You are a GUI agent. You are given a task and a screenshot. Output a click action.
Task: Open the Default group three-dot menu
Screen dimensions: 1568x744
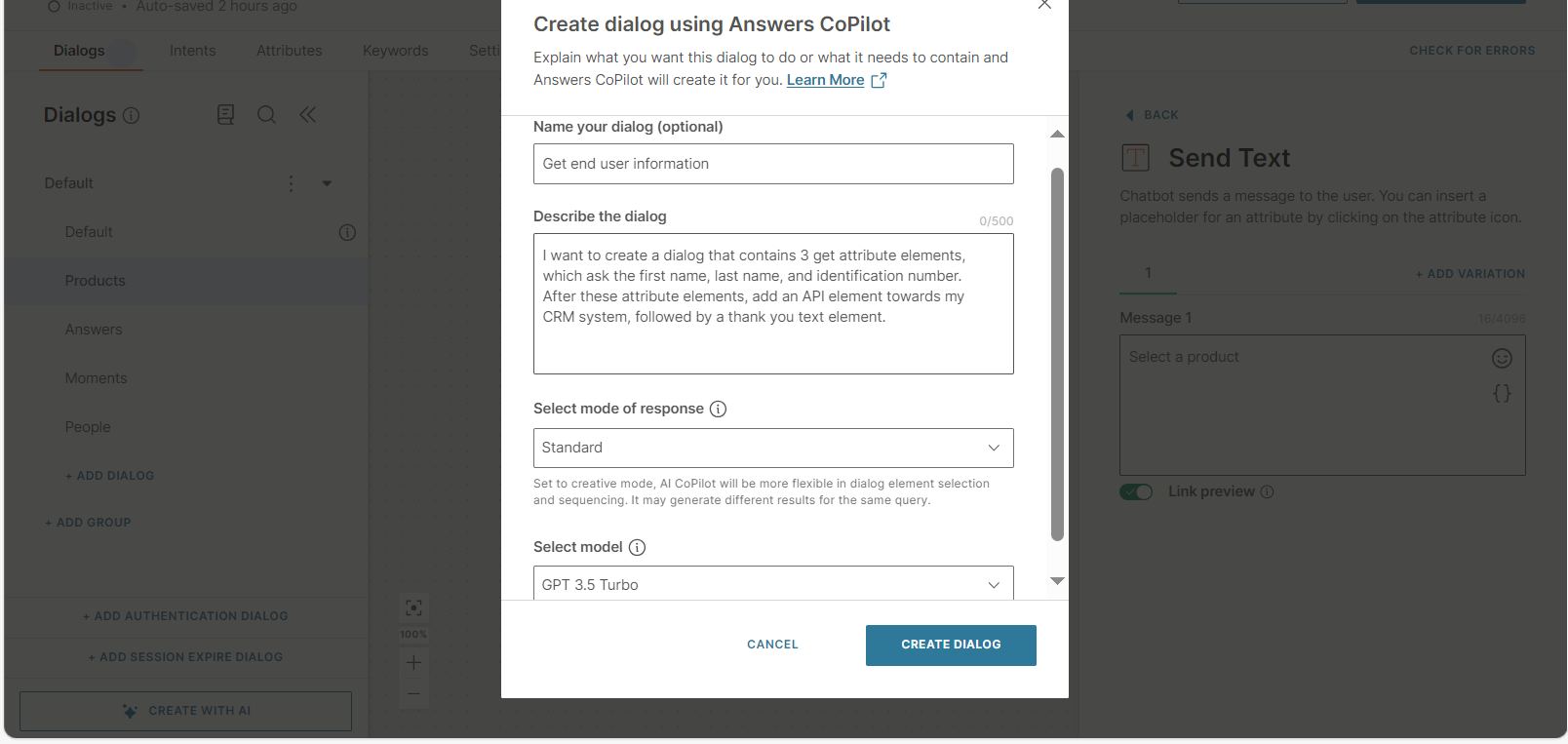click(291, 183)
